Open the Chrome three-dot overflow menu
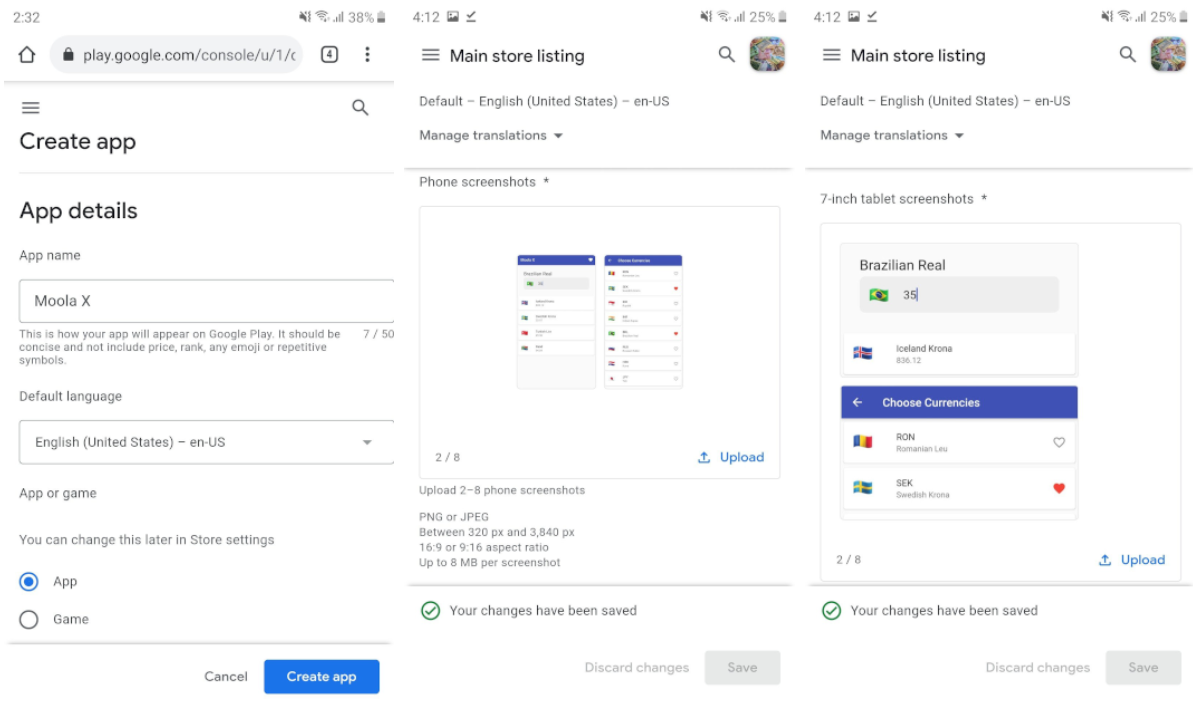Image resolution: width=1193 pixels, height=703 pixels. (367, 54)
